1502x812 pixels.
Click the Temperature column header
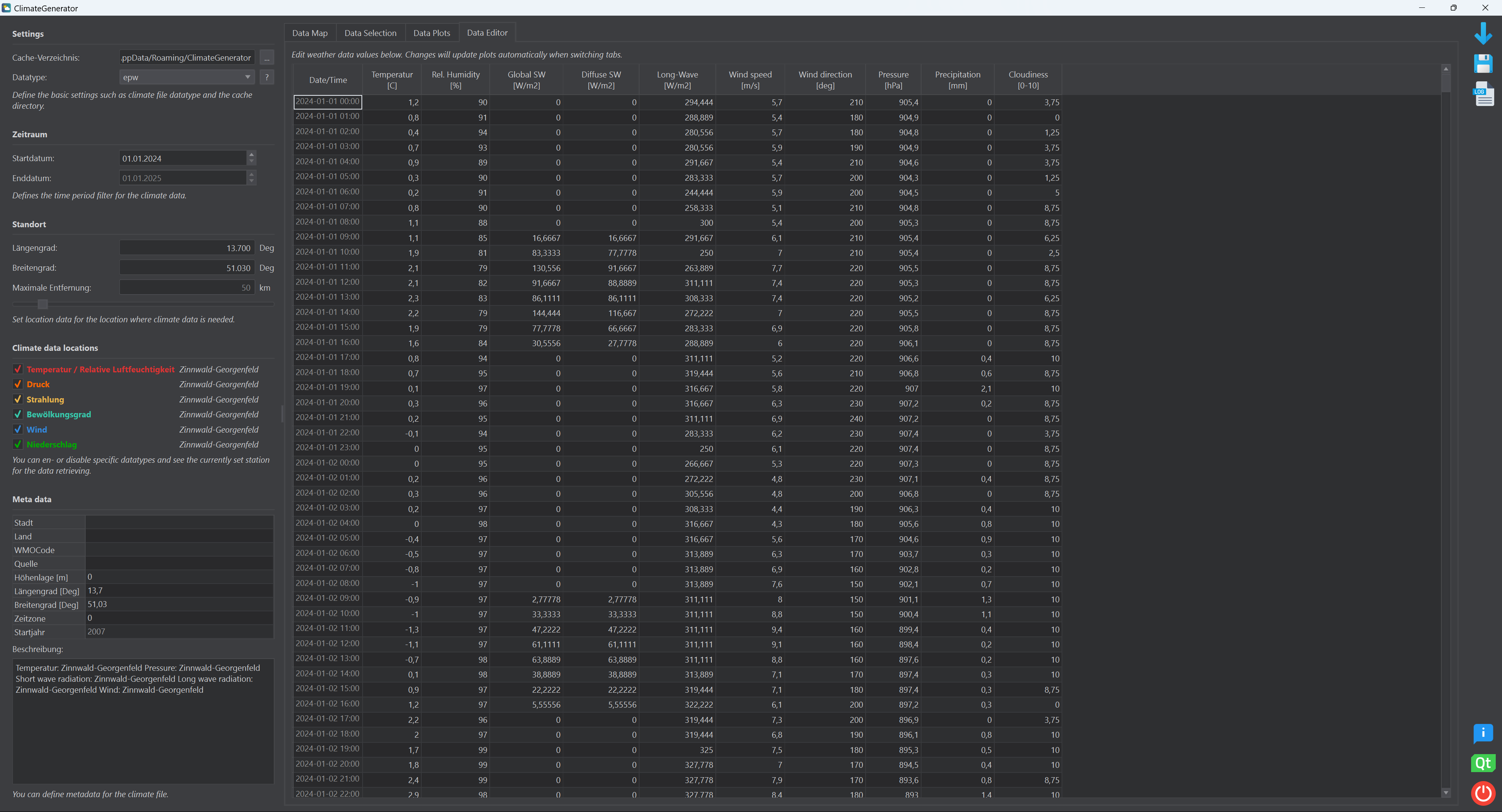click(x=392, y=80)
